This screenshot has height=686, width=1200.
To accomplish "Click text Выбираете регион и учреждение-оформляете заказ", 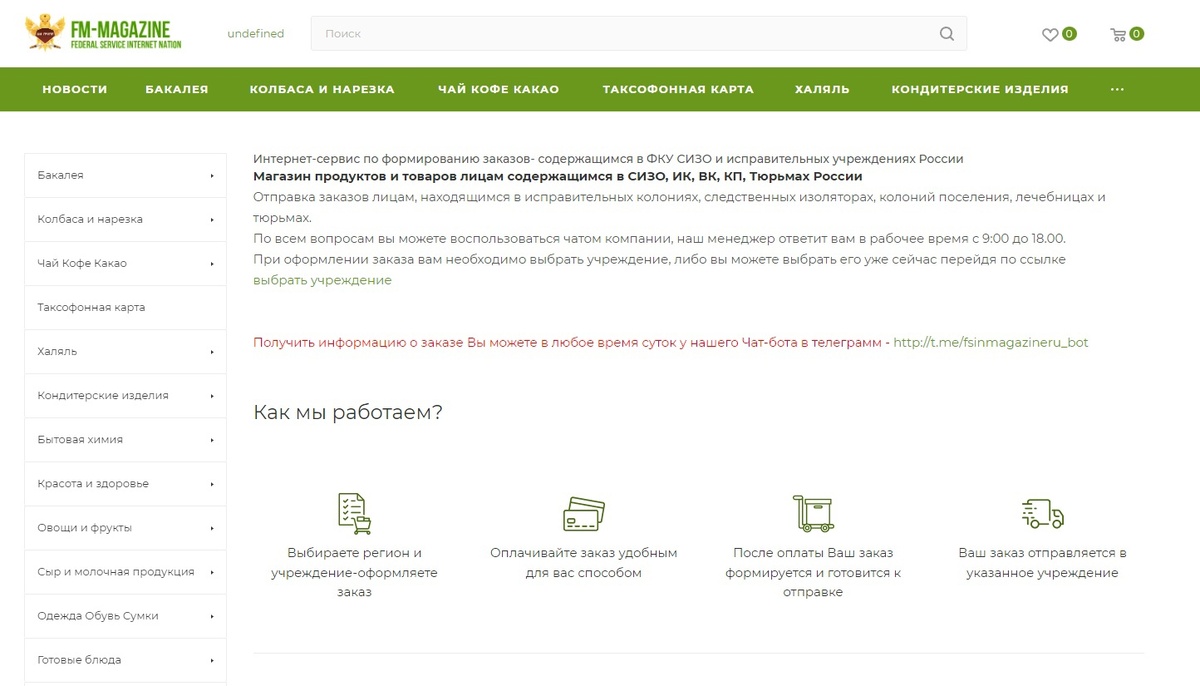I will pos(354,573).
